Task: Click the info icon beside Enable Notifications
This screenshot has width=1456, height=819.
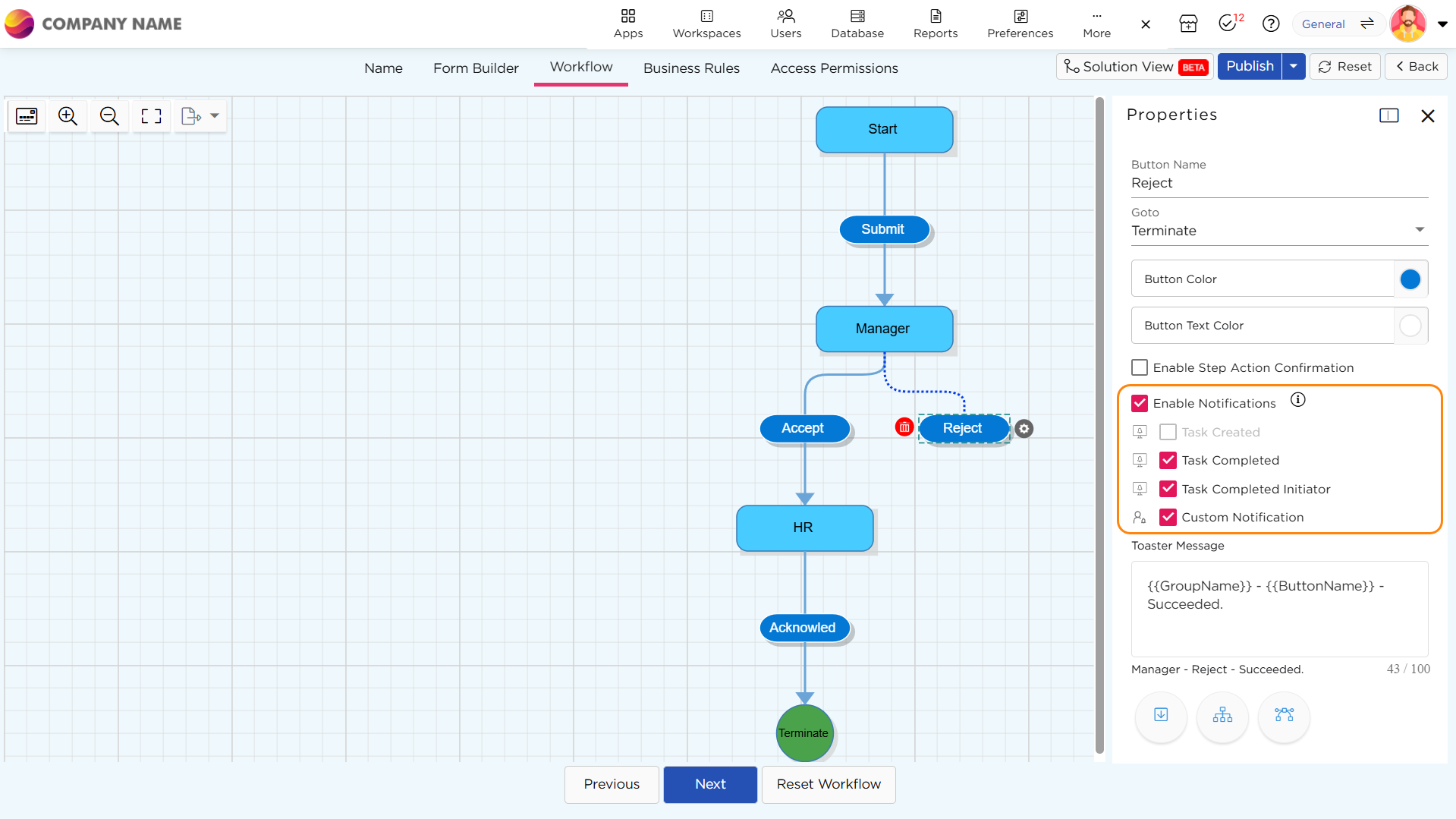Action: click(1297, 400)
